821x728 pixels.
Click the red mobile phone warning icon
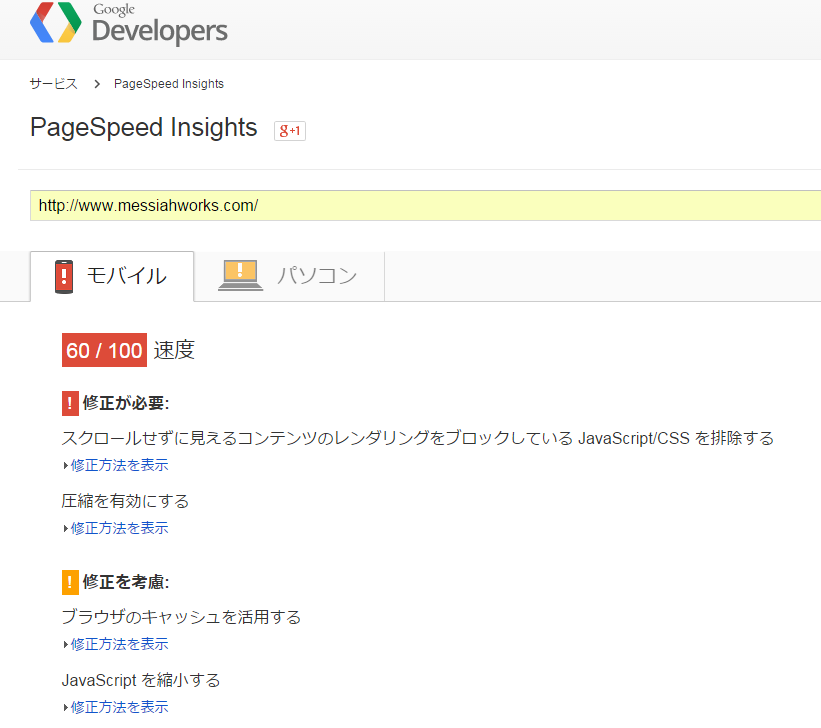tap(64, 277)
